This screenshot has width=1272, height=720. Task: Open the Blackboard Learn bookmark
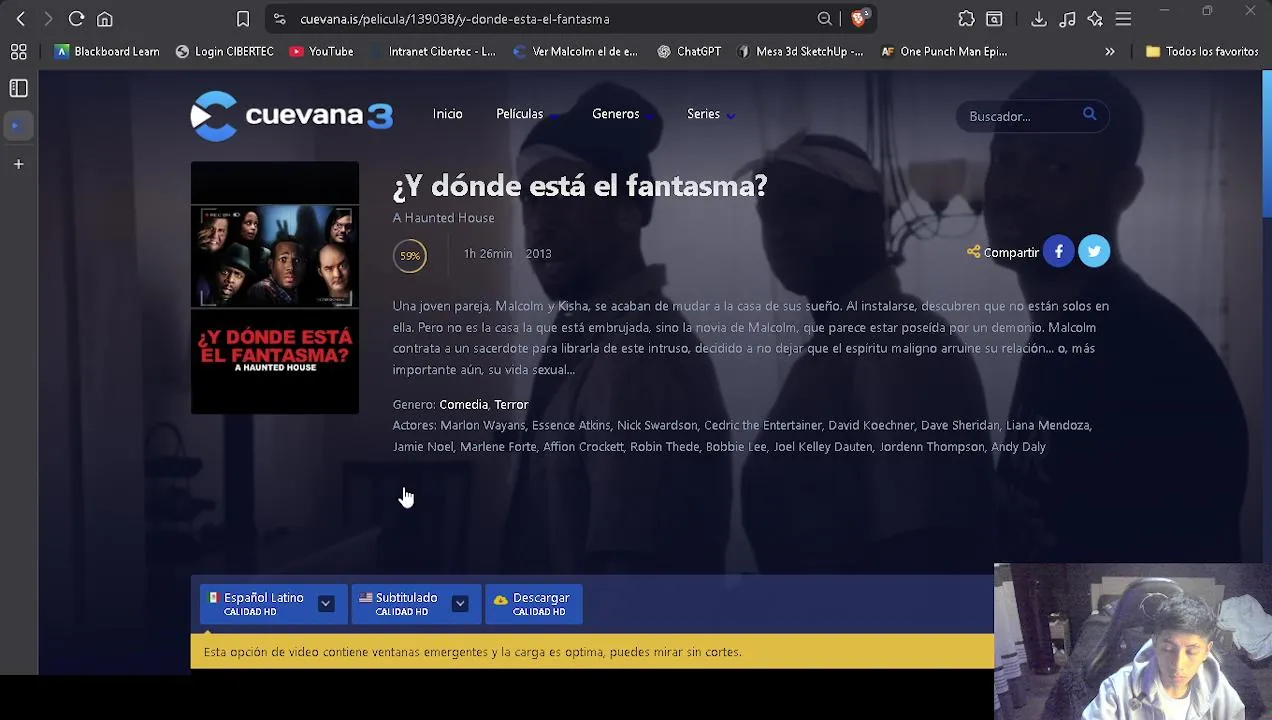(107, 51)
